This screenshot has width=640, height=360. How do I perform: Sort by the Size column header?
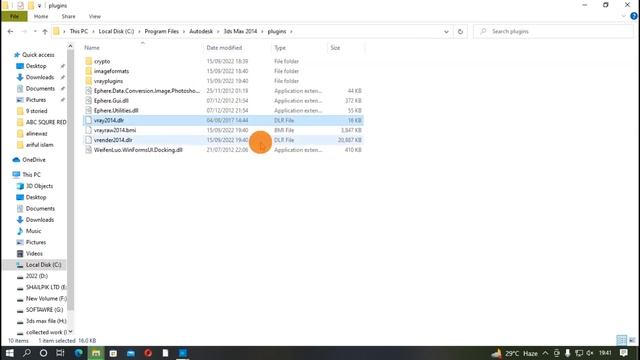[x=335, y=48]
